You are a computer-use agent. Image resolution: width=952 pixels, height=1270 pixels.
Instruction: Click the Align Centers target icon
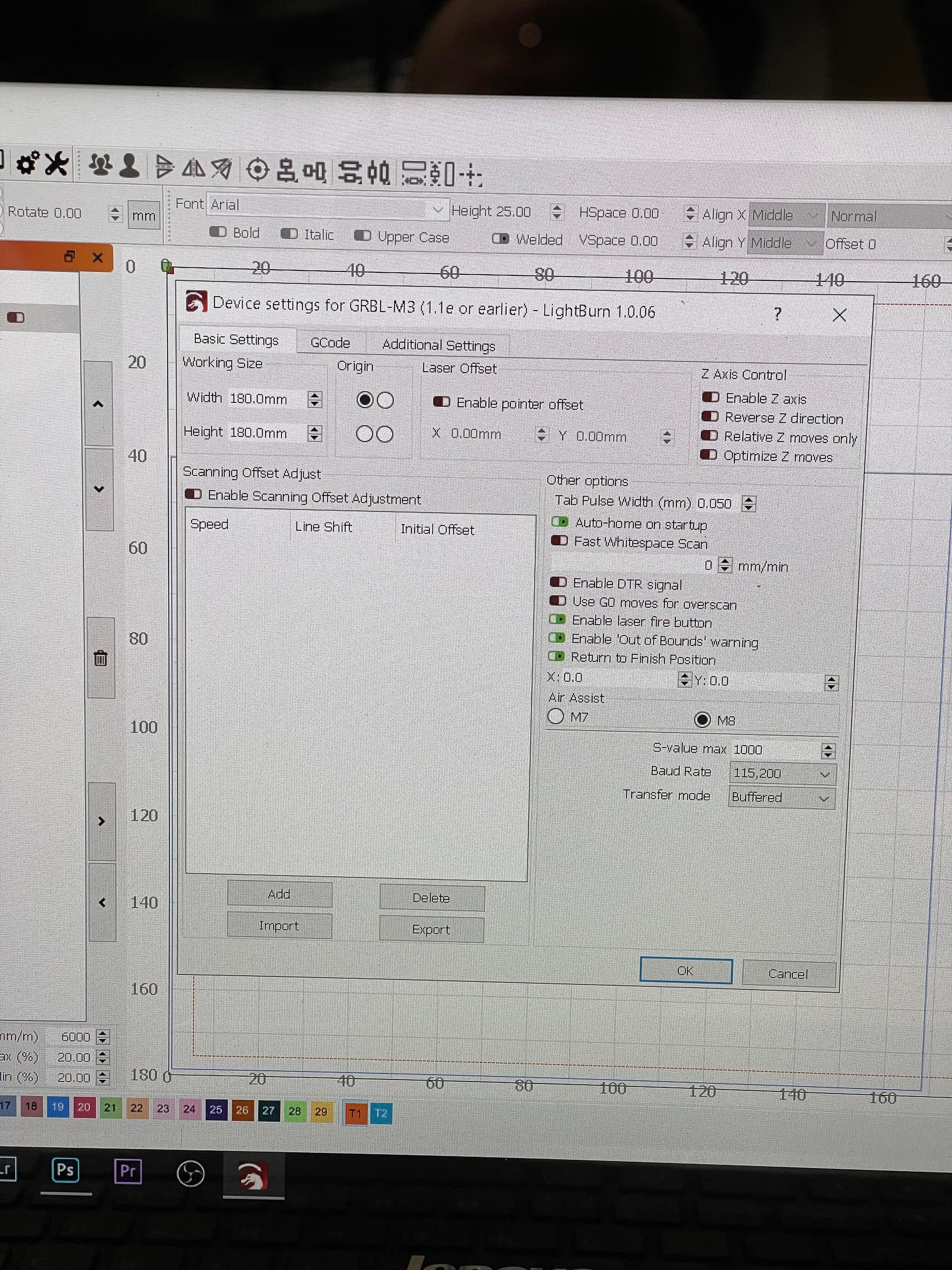[x=257, y=169]
